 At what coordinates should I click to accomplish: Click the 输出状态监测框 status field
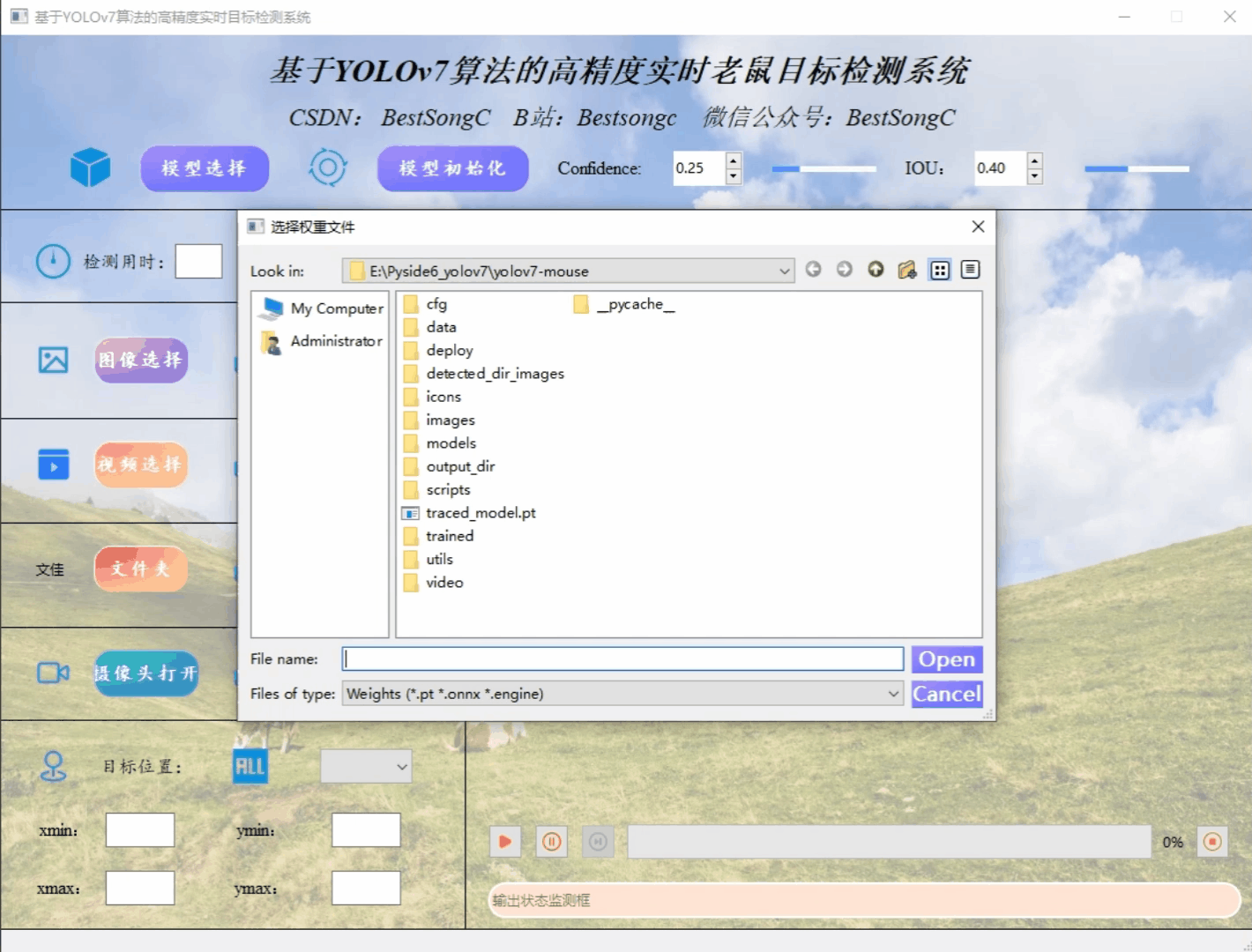tap(865, 900)
